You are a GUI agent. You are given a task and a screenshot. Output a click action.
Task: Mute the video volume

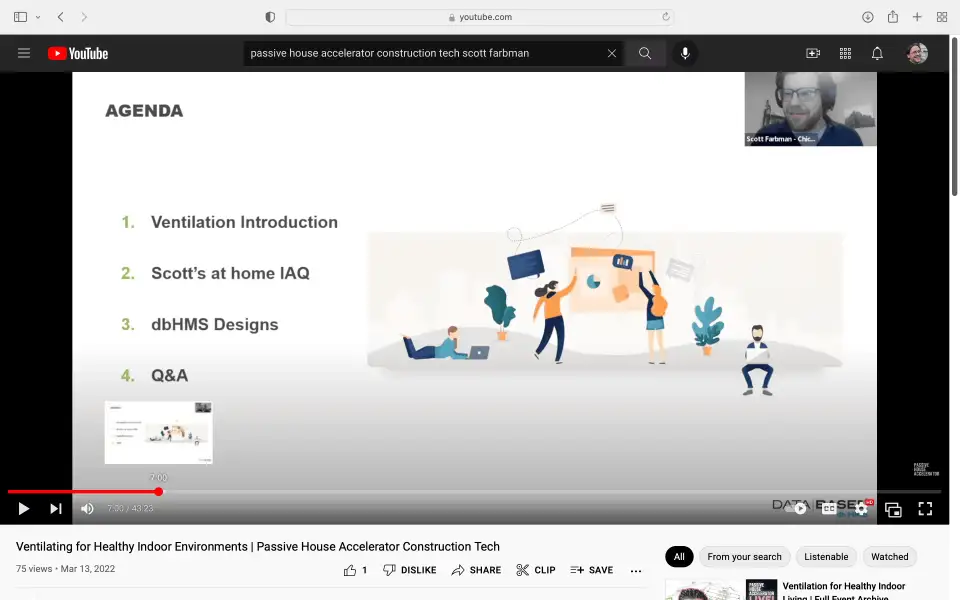[x=88, y=509]
